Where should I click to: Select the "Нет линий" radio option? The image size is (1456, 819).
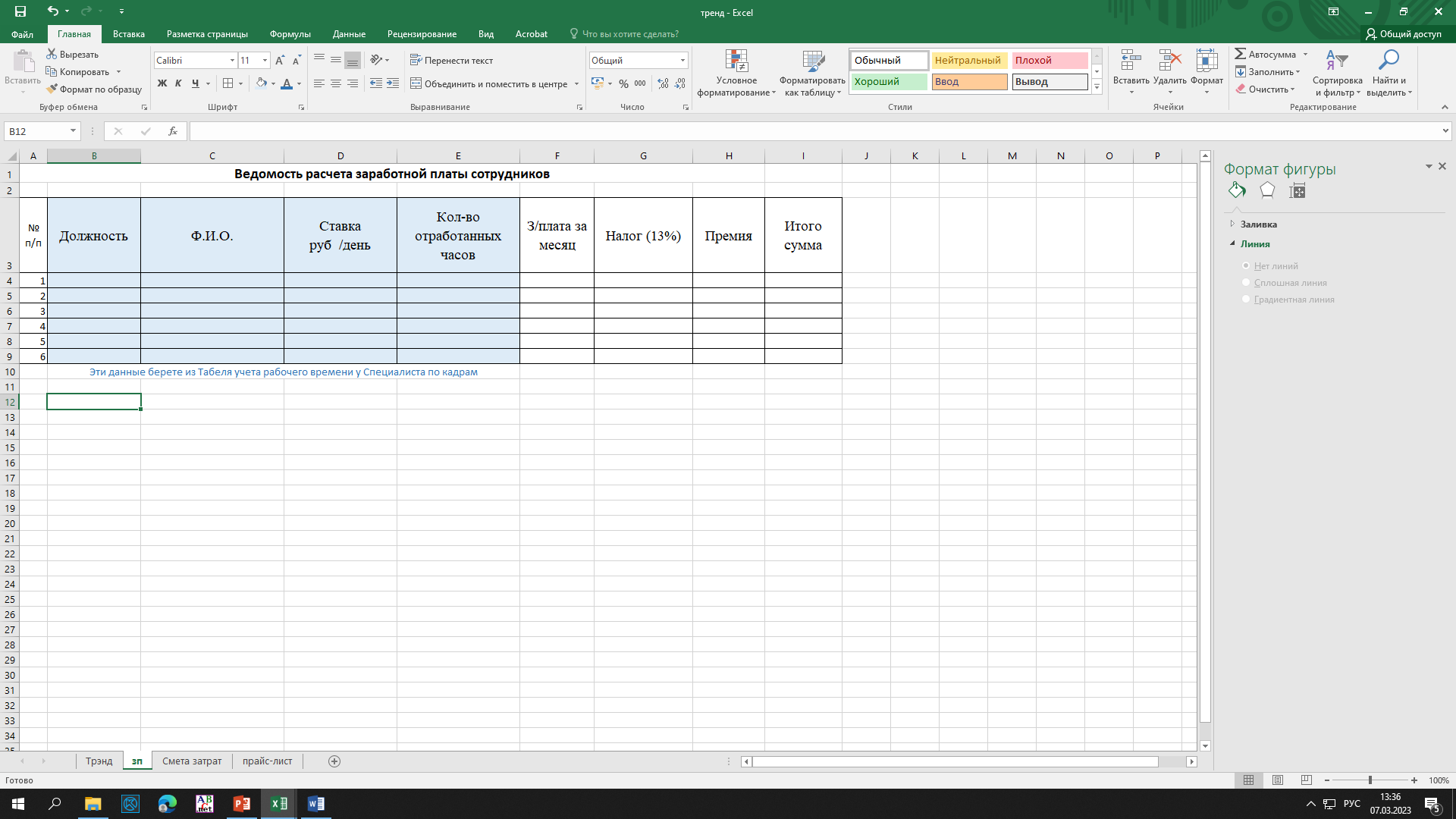point(1246,266)
